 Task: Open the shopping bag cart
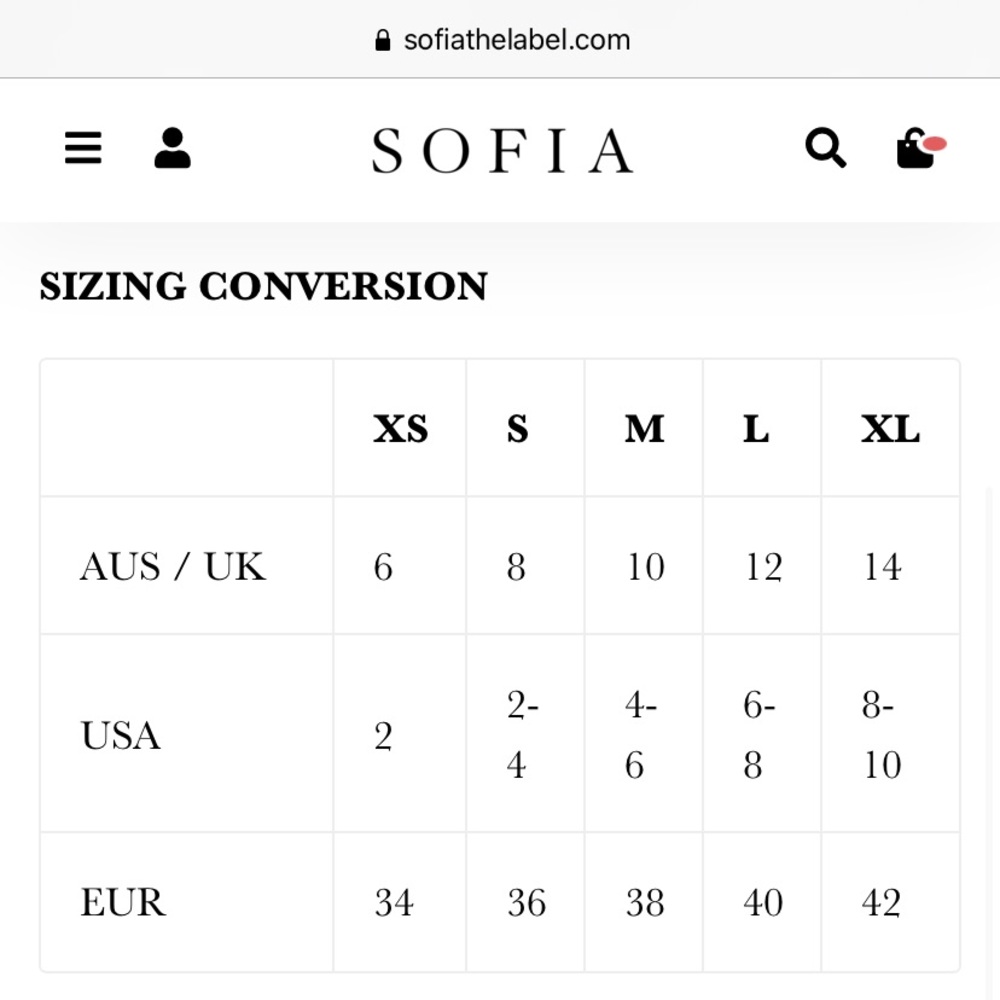click(x=917, y=149)
